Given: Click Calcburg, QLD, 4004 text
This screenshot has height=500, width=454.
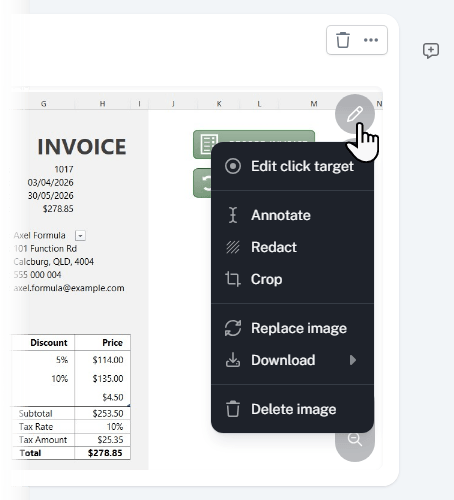Looking at the screenshot, I should (x=54, y=262).
